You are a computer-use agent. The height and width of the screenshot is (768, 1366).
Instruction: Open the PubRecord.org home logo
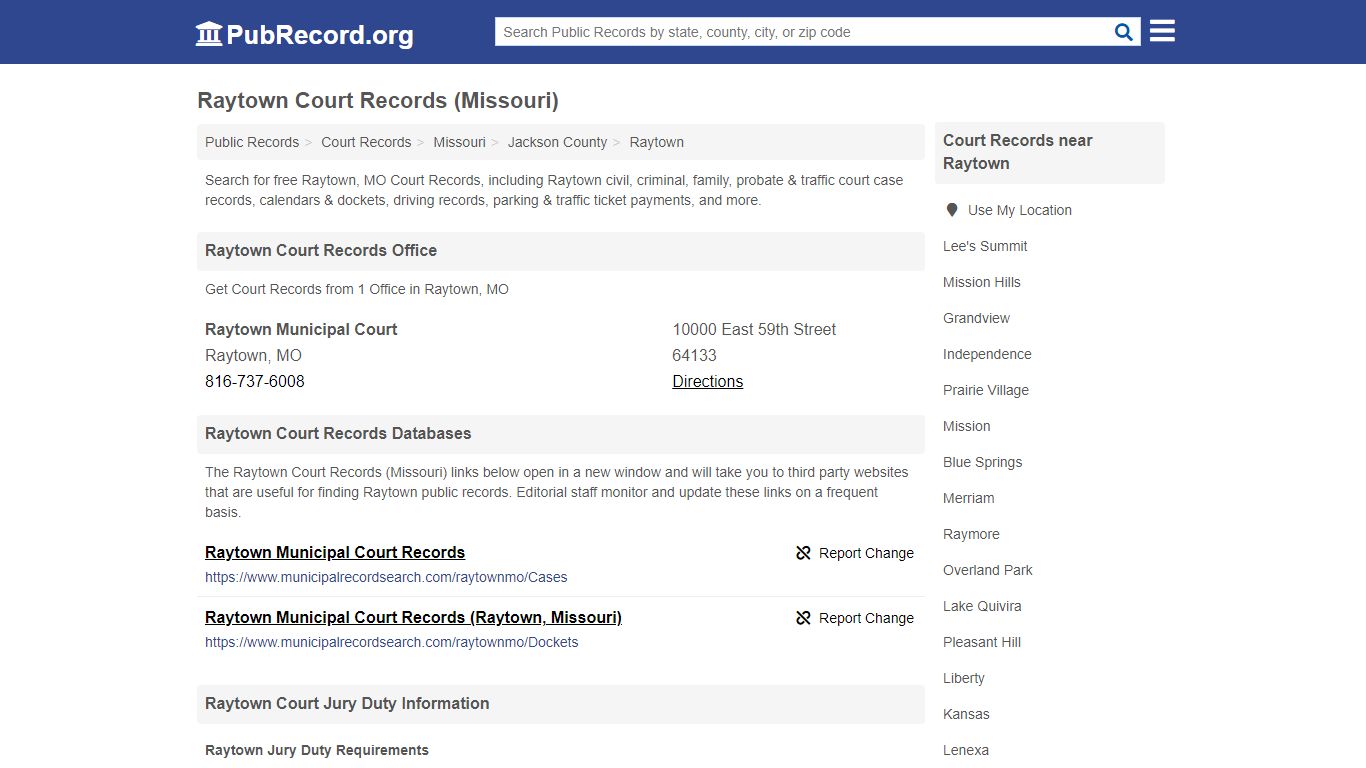[304, 34]
